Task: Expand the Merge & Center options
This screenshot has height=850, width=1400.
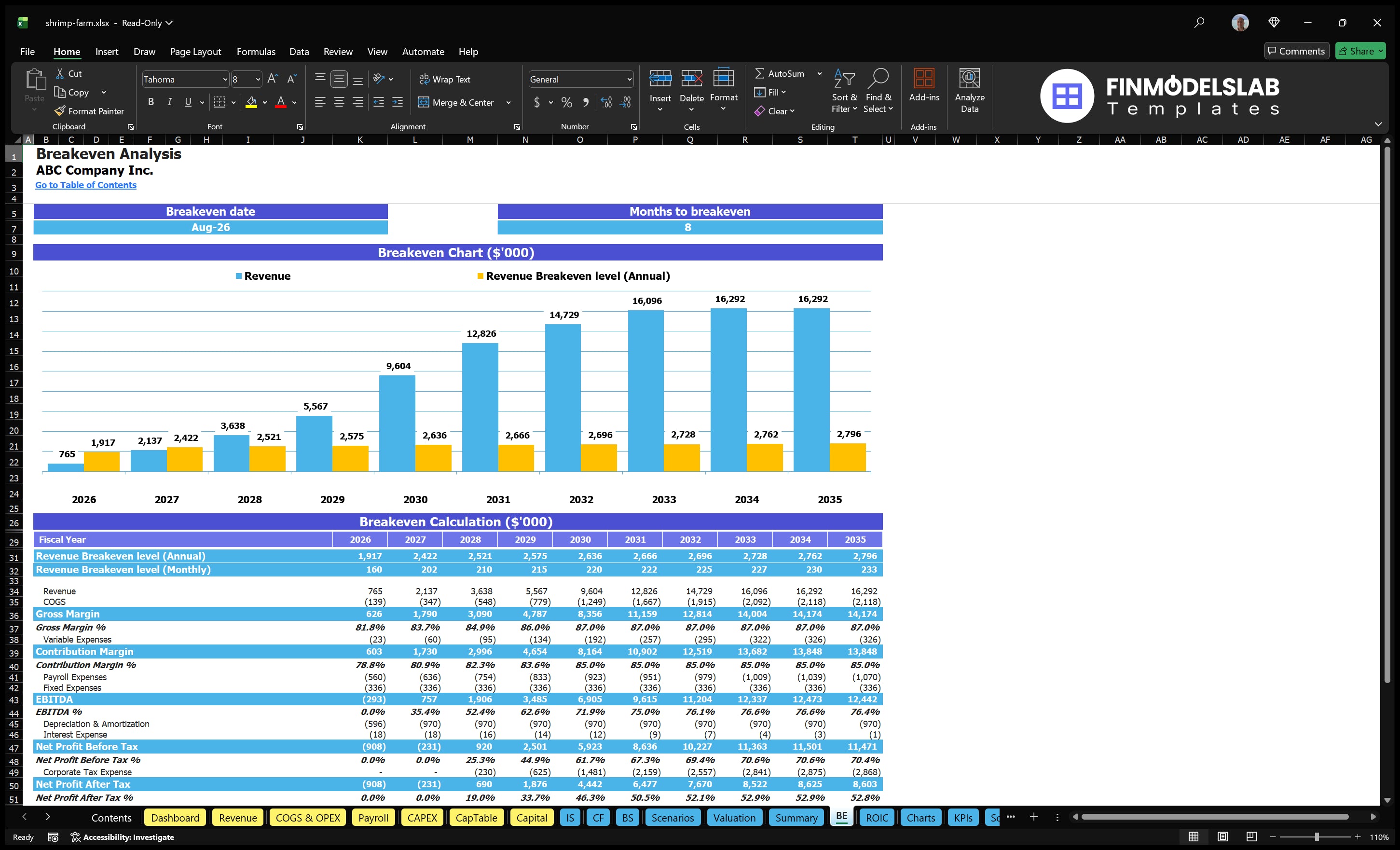Action: click(508, 102)
